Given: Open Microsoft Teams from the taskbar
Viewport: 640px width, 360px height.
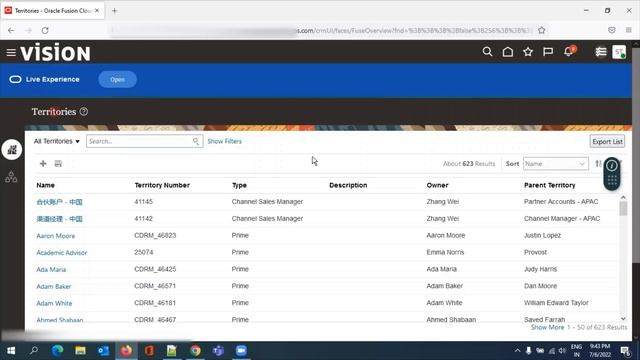Looking at the screenshot, I should (218, 351).
